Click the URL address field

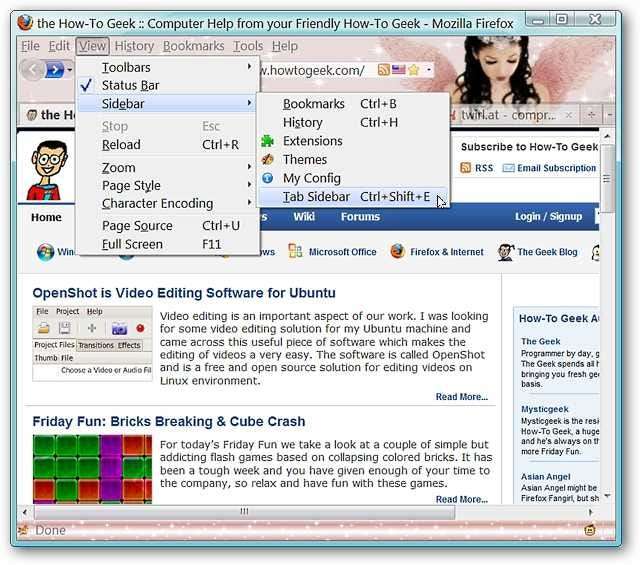pyautogui.click(x=316, y=70)
